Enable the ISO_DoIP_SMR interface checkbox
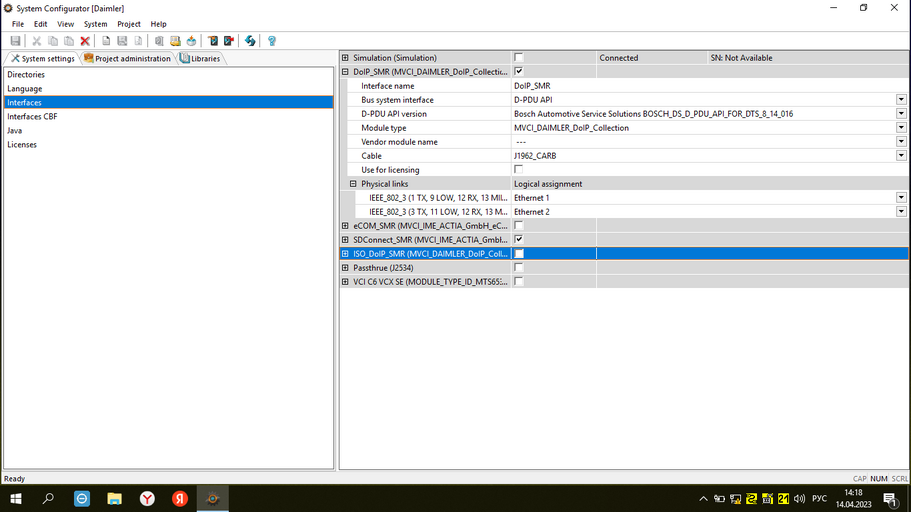The width and height of the screenshot is (911, 512). click(519, 253)
